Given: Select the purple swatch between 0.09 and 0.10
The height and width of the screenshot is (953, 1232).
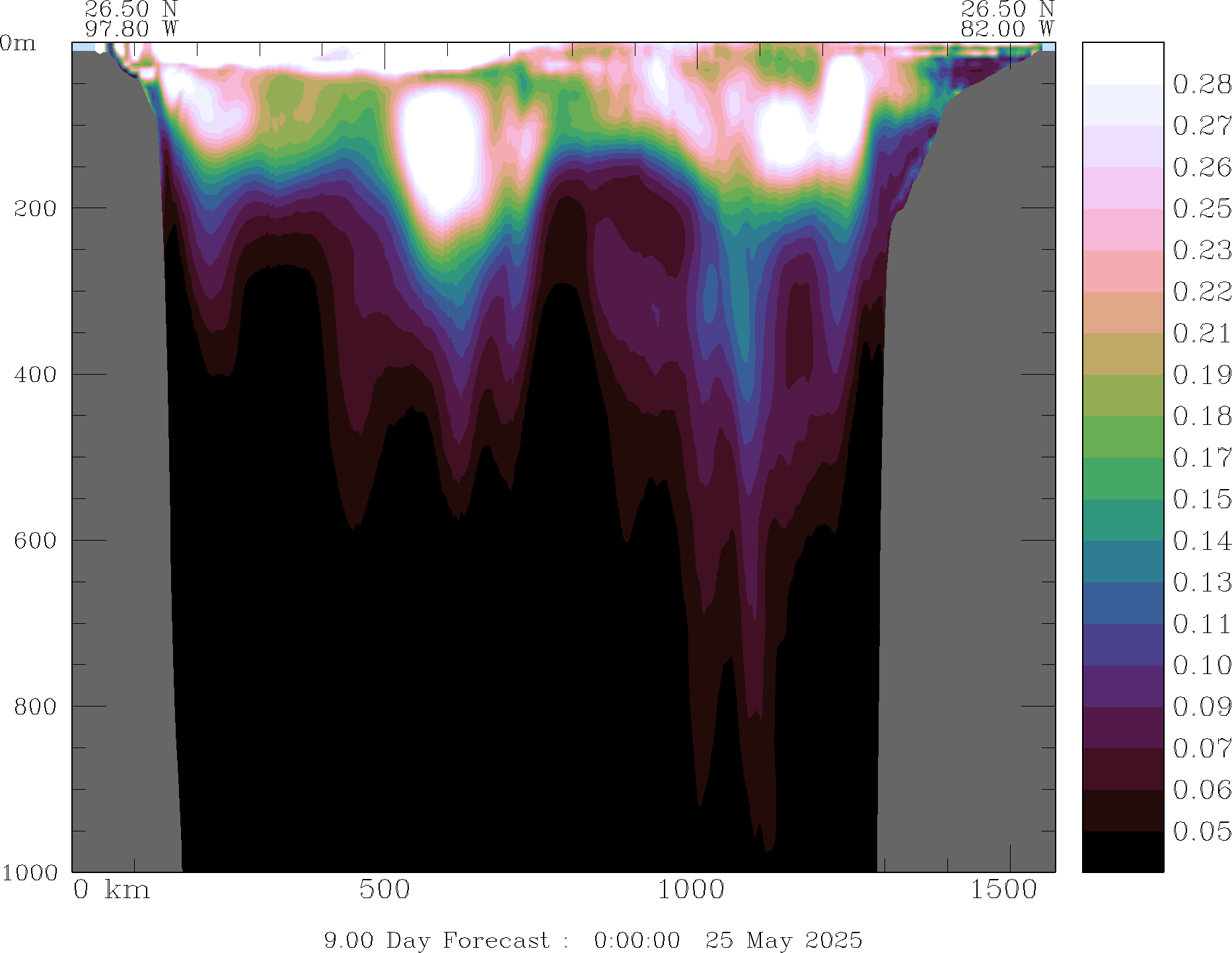Looking at the screenshot, I should [x=1122, y=686].
